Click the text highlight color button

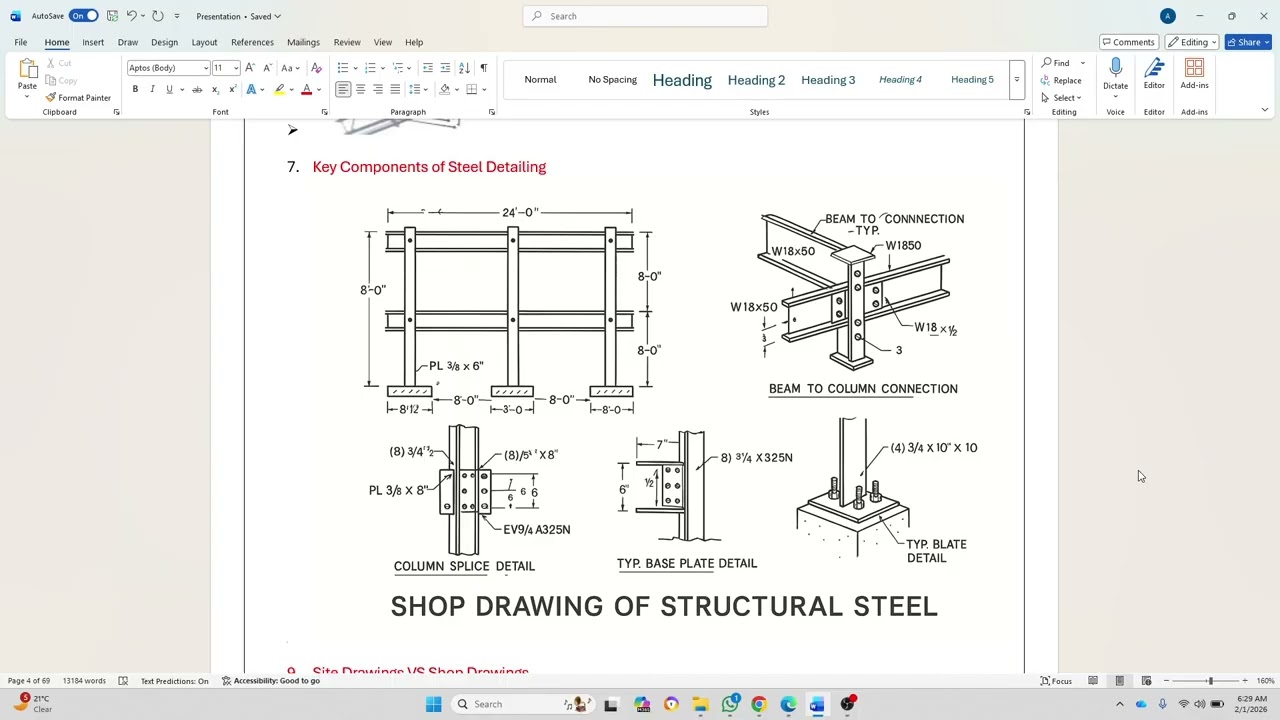pyautogui.click(x=279, y=89)
